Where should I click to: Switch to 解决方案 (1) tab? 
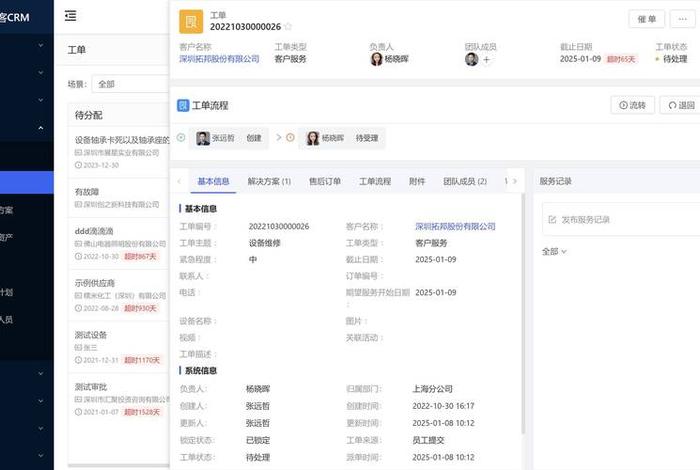click(x=269, y=181)
